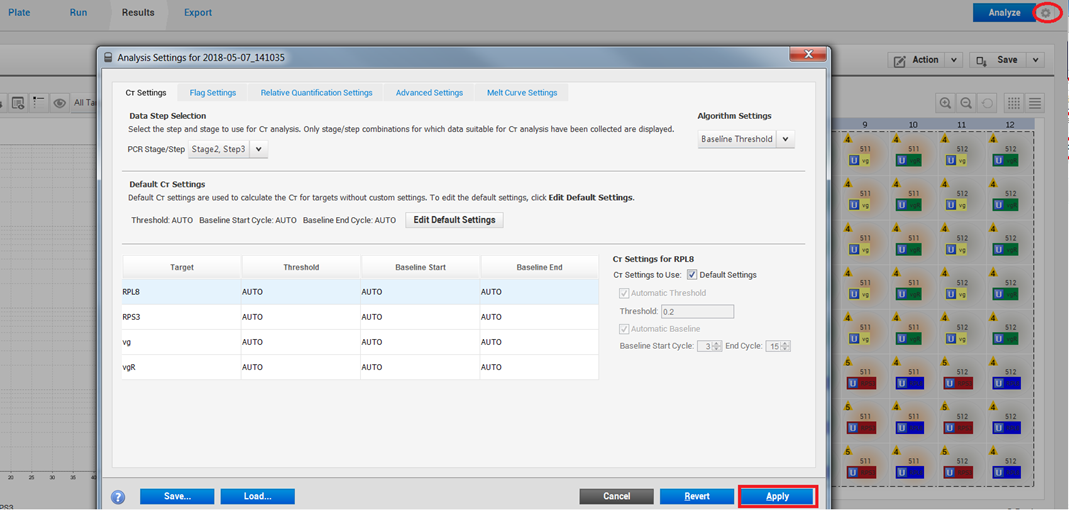Click the Baseline End column header
1069x510 pixels.
[x=539, y=267]
